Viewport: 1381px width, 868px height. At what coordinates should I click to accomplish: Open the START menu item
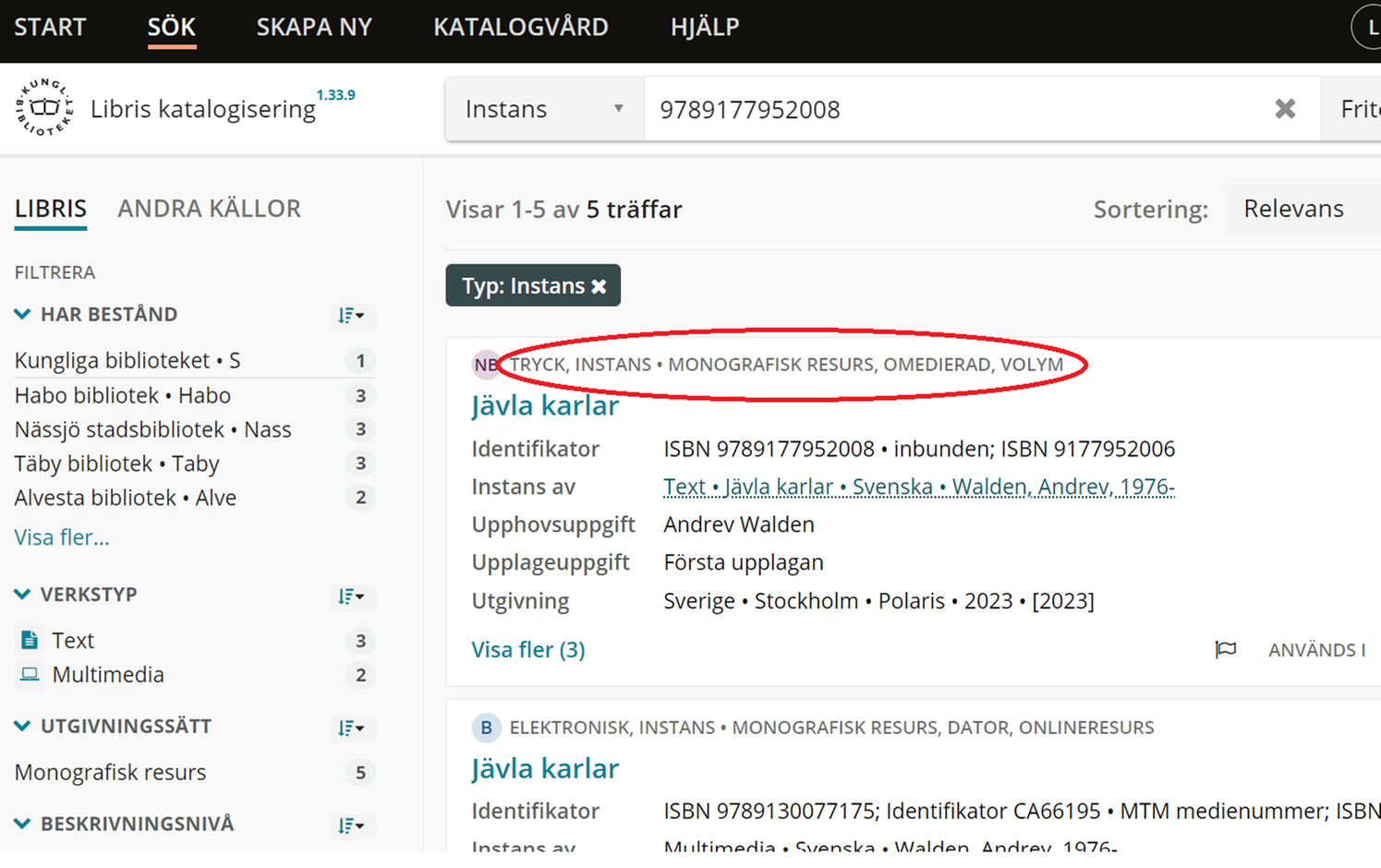click(x=50, y=27)
